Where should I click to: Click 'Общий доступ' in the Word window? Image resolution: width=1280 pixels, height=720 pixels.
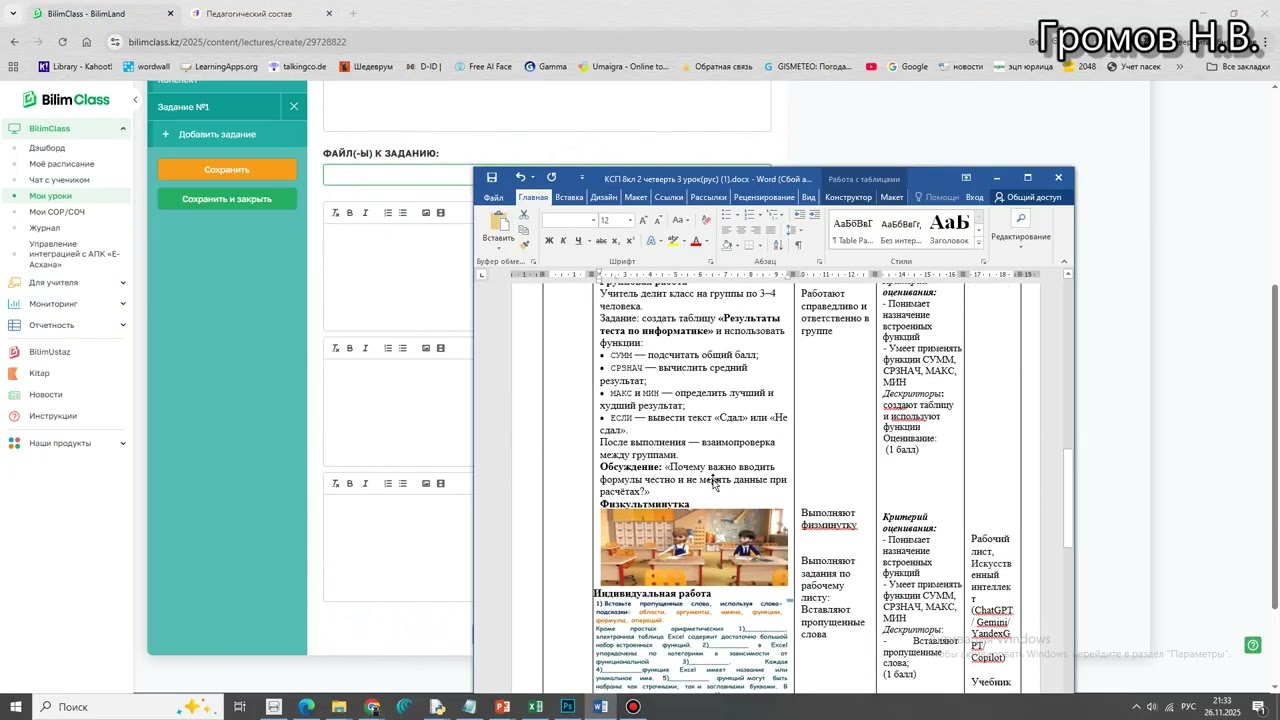[x=1027, y=197]
